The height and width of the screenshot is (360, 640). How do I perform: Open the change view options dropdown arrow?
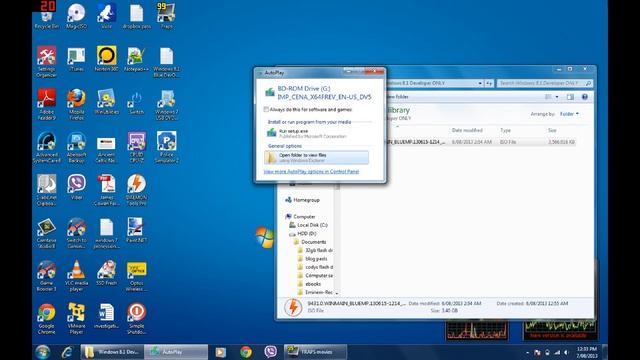coord(557,97)
